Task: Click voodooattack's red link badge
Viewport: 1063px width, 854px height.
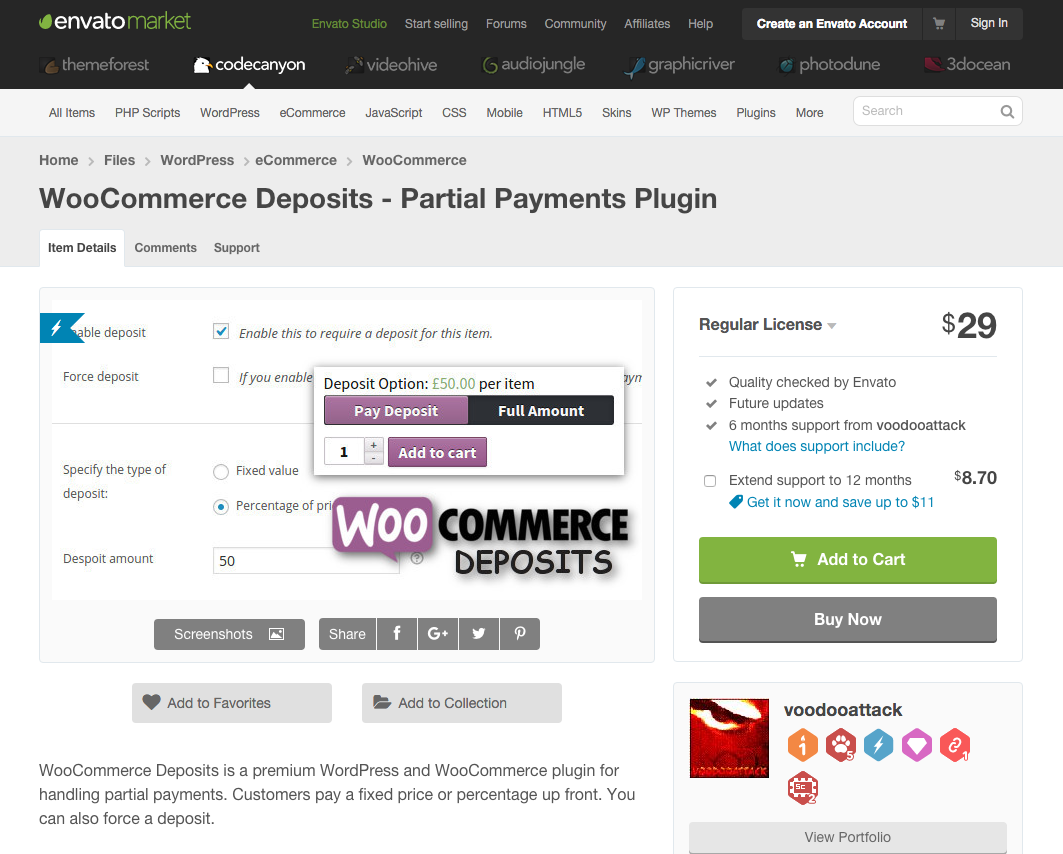Action: pos(955,745)
